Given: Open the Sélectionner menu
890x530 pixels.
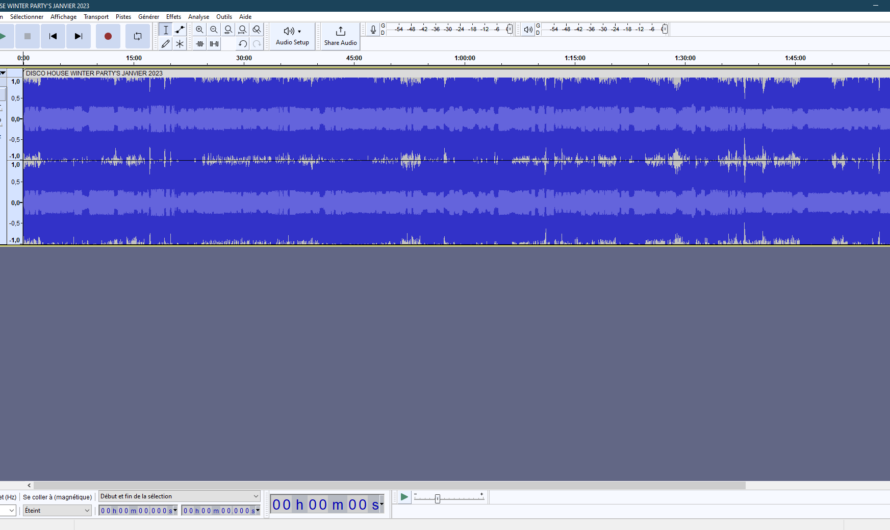Looking at the screenshot, I should 27,17.
